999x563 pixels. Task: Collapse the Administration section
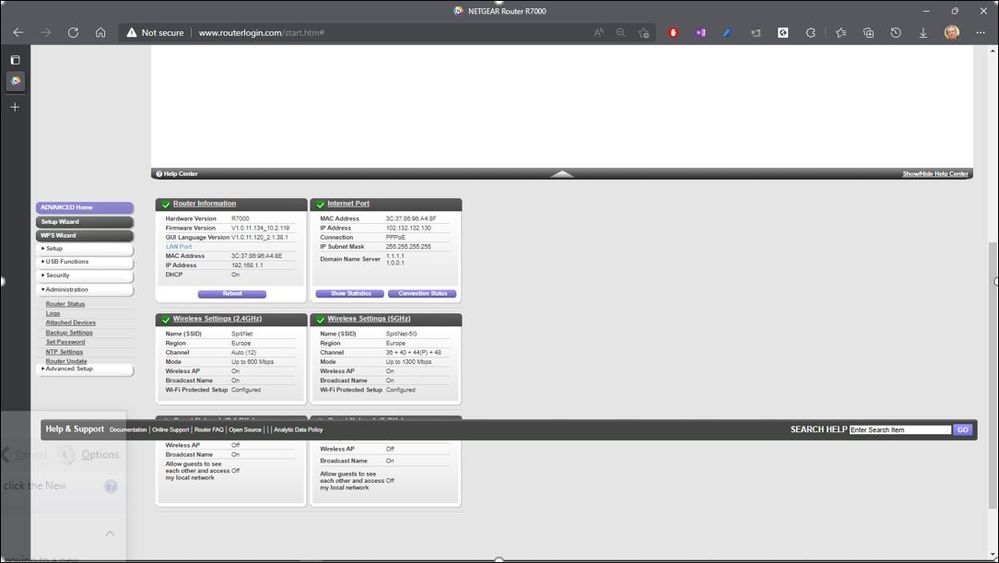[x=85, y=290]
